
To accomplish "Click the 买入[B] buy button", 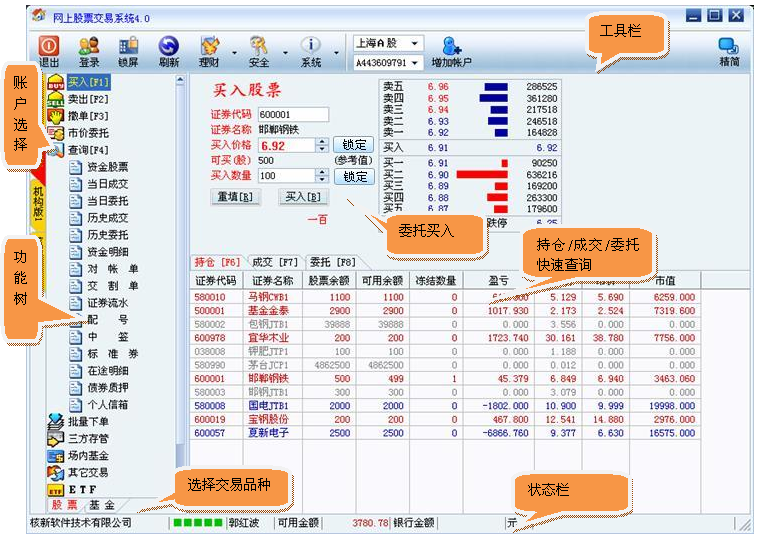I will [x=303, y=197].
